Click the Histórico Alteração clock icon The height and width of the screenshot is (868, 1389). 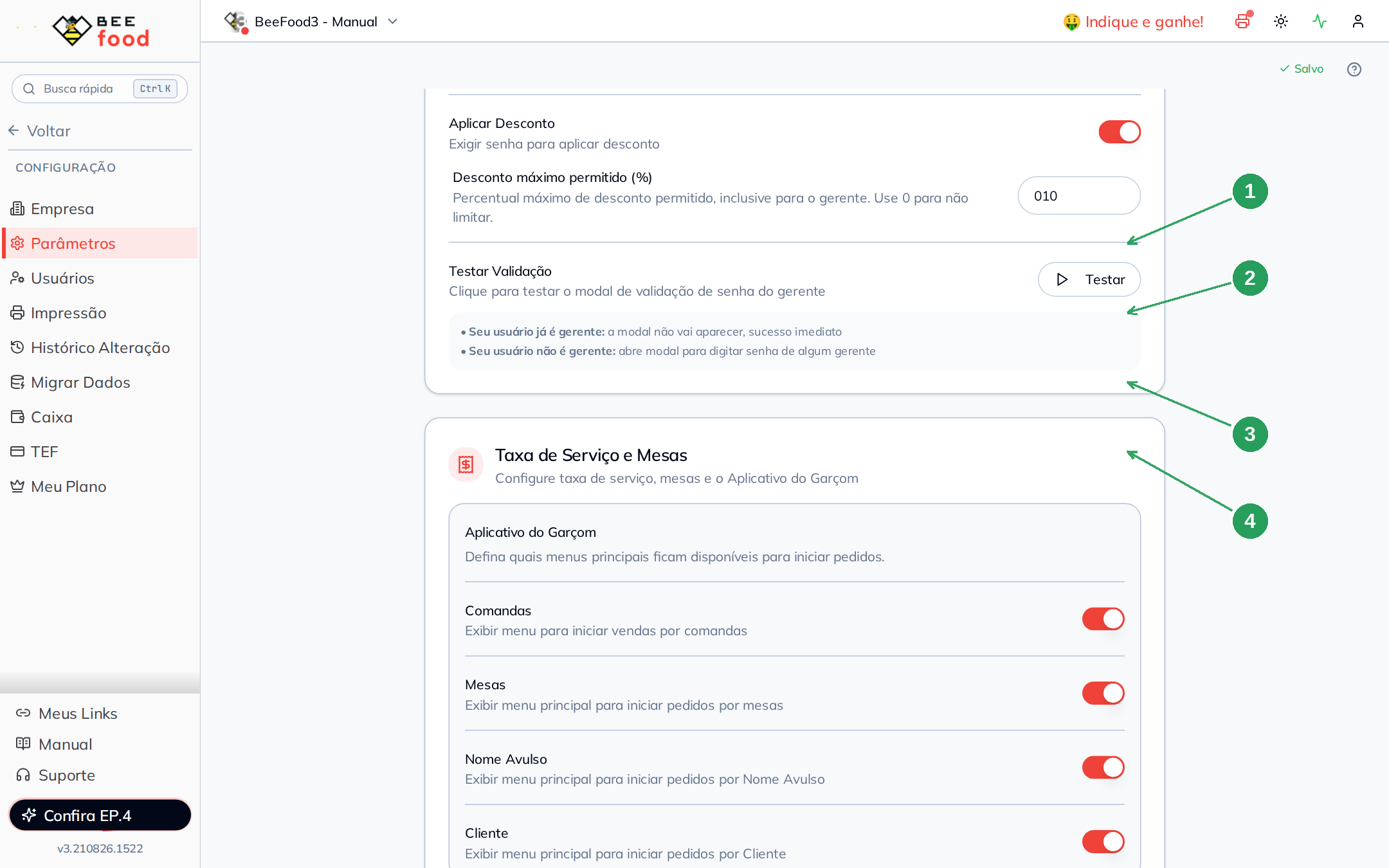point(17,347)
